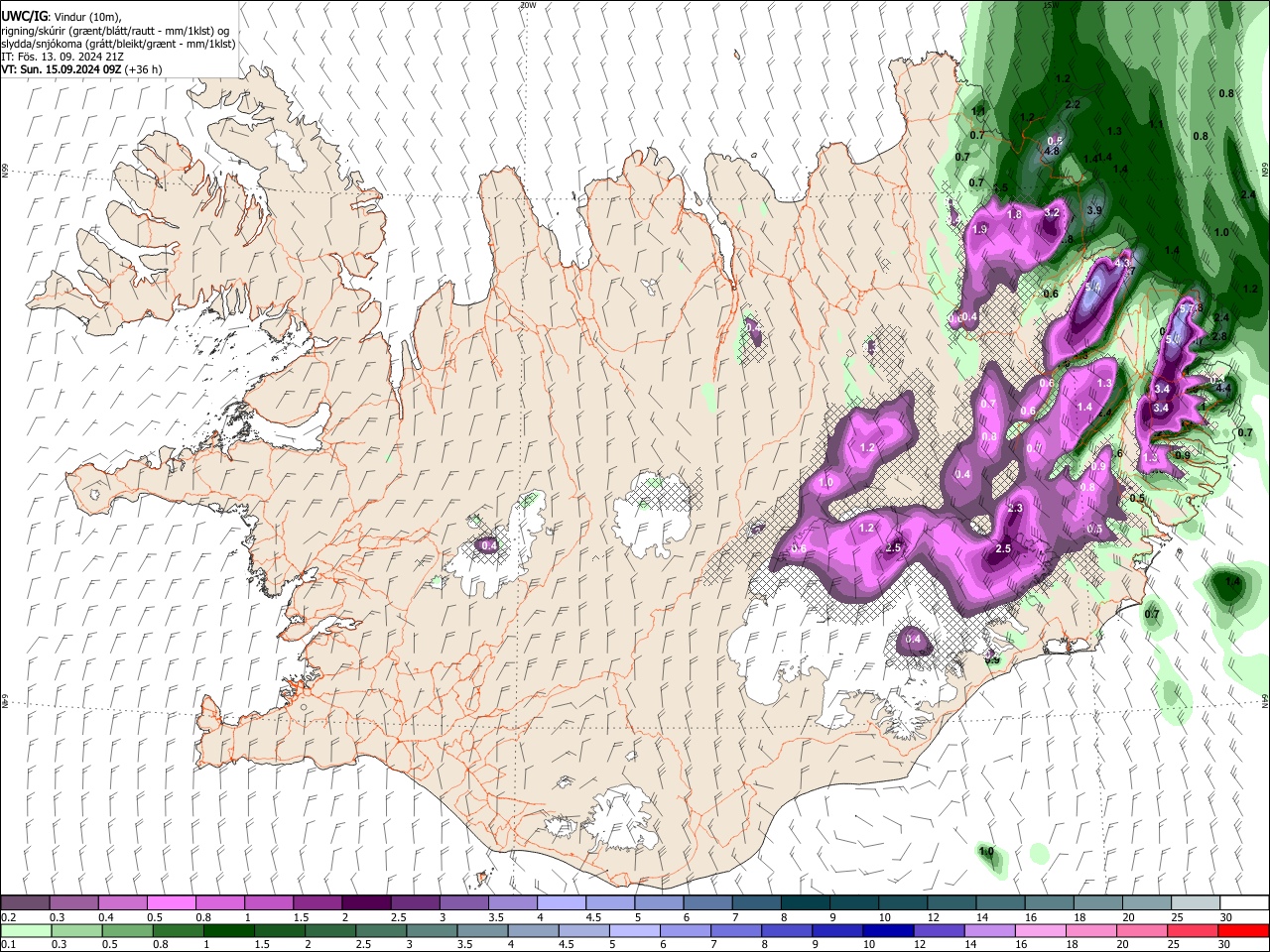The height and width of the screenshot is (952, 1270).
Task: Click the 20W longitude label
Action: (528, 5)
